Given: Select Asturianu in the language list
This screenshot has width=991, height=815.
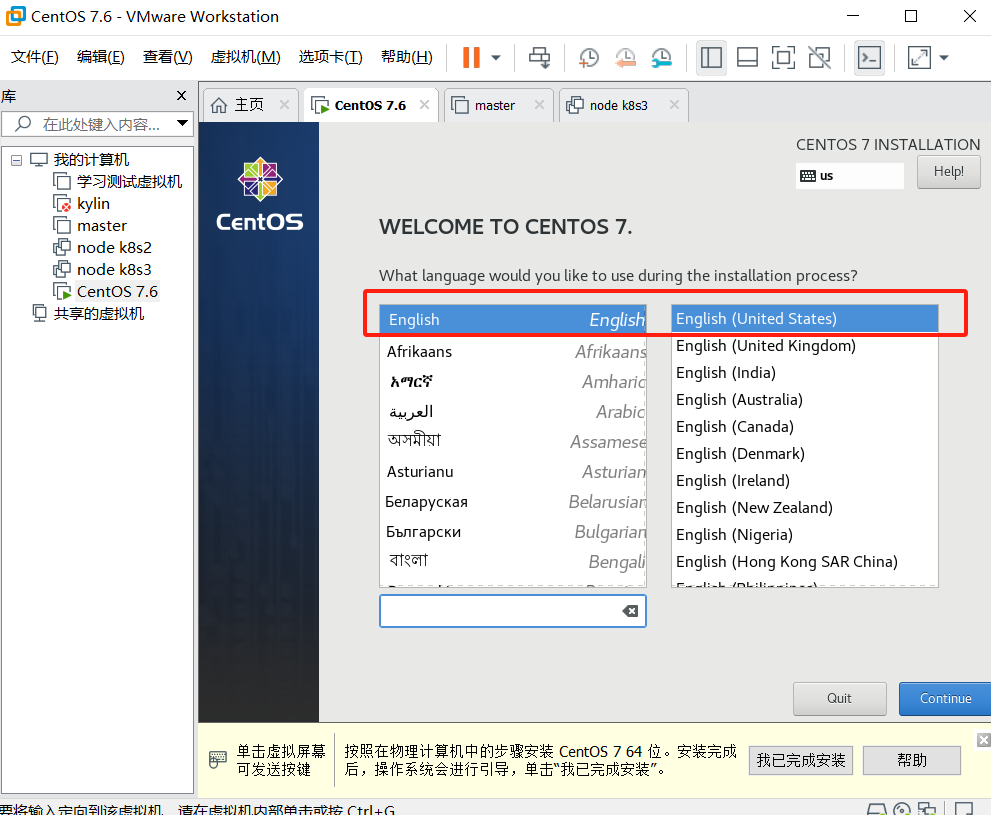Looking at the screenshot, I should 513,472.
